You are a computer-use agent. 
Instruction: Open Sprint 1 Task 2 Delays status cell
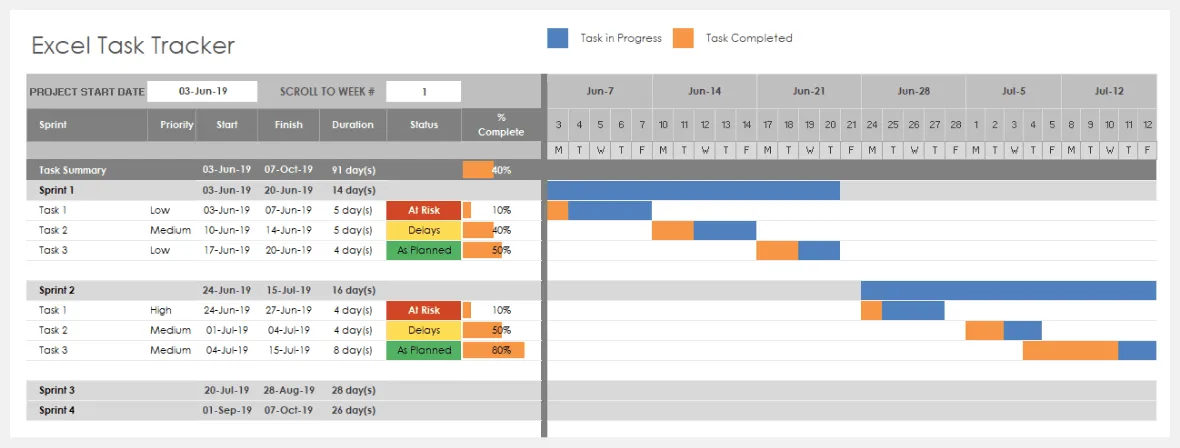[x=424, y=230]
